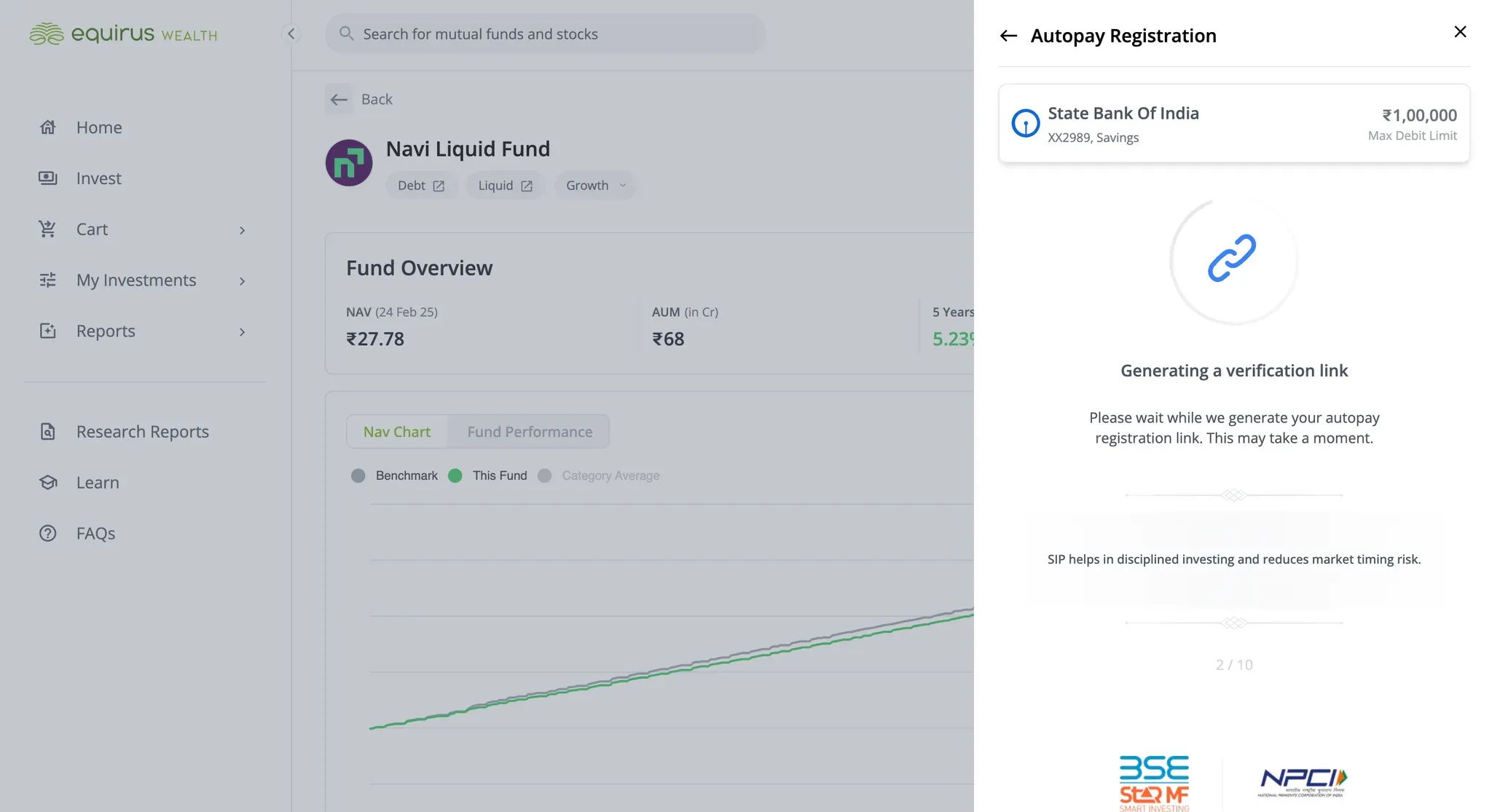Click the Back text link
Screen dimensions: 1492x812
tap(377, 99)
